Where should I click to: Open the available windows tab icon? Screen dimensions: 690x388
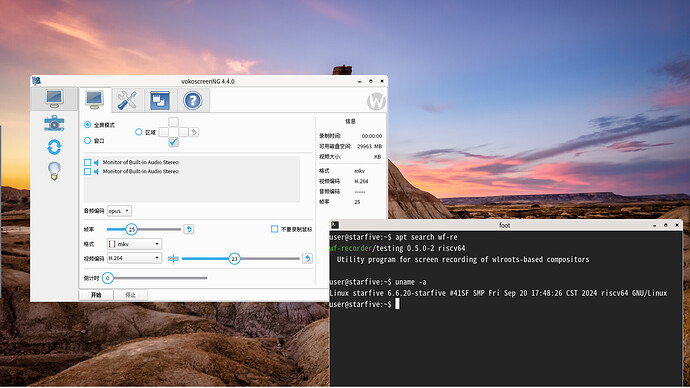point(160,100)
